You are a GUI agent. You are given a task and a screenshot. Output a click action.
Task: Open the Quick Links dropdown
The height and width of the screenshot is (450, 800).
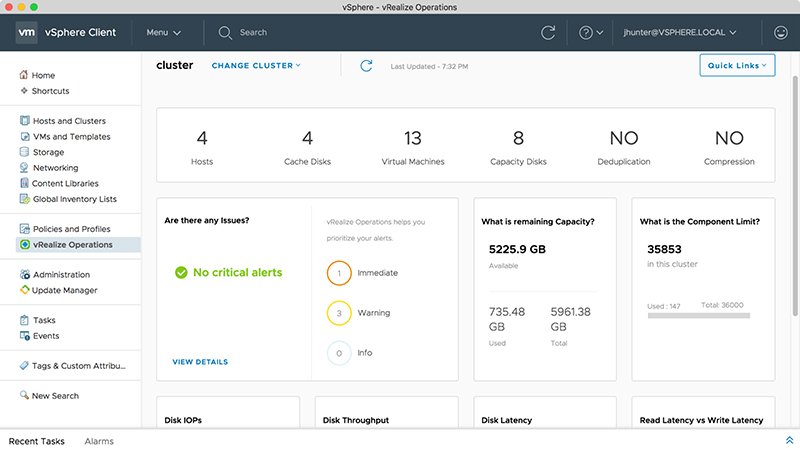(x=737, y=66)
